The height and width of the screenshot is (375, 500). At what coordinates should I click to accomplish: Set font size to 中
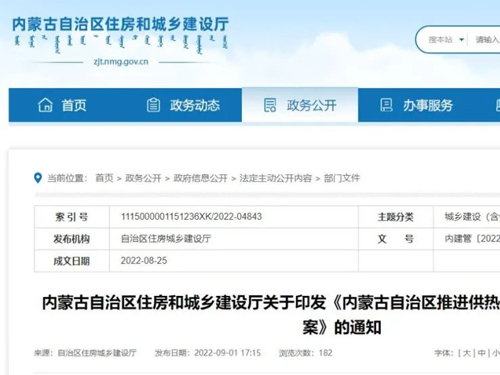point(481,353)
